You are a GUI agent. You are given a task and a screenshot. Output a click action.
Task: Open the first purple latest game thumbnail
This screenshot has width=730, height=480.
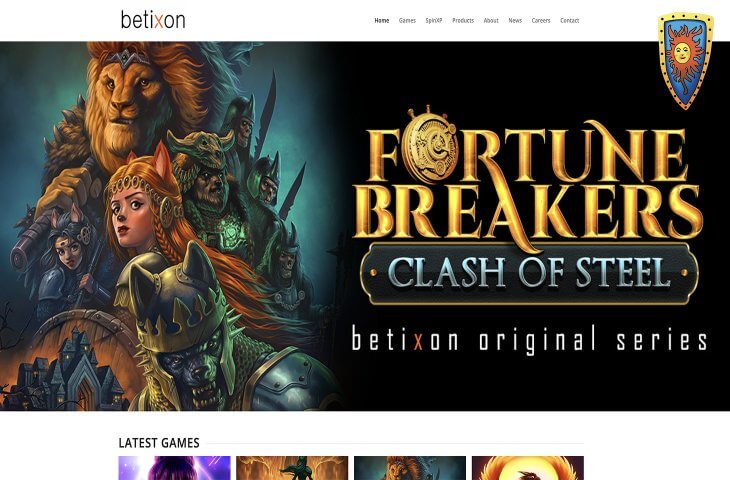tap(175, 468)
